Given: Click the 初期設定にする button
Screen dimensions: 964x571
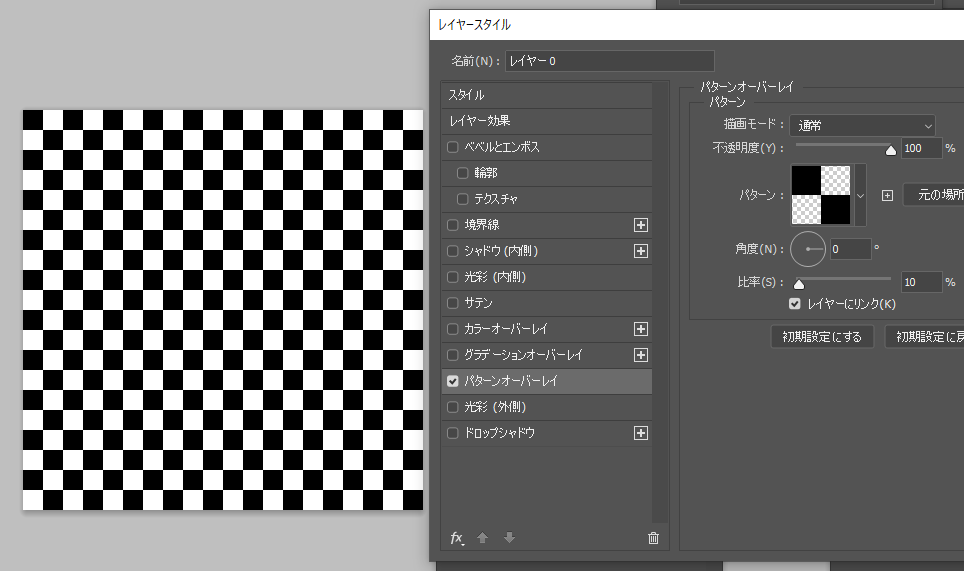Looking at the screenshot, I should [x=822, y=337].
